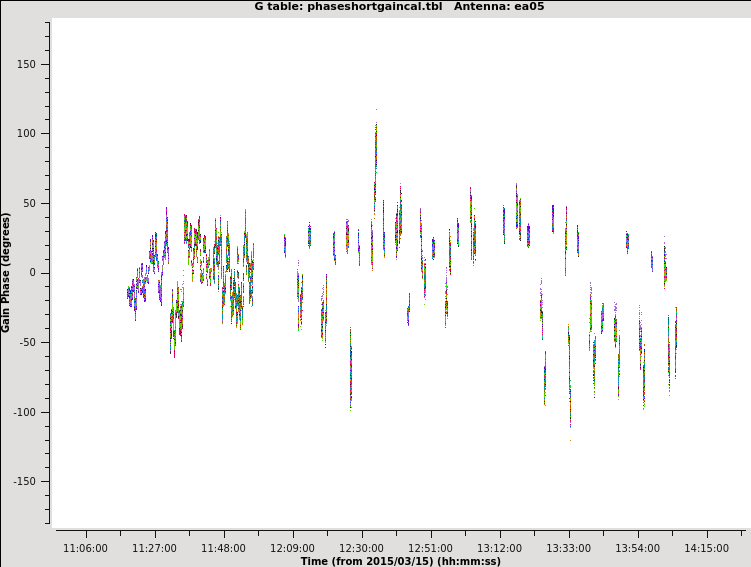Select the 14:15:00 time tick label
Viewport: 751px width, 567px height.
point(706,548)
